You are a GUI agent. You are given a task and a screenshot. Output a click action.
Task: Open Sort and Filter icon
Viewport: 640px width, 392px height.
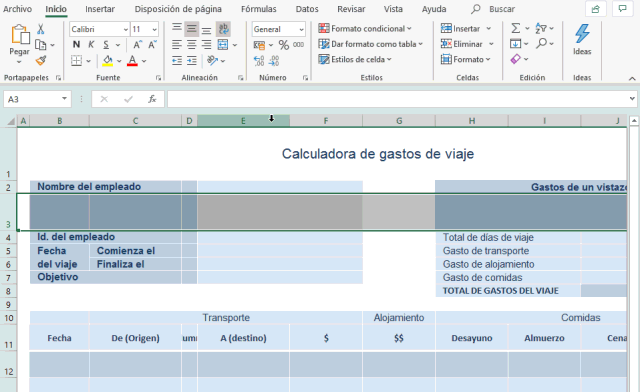[541, 28]
